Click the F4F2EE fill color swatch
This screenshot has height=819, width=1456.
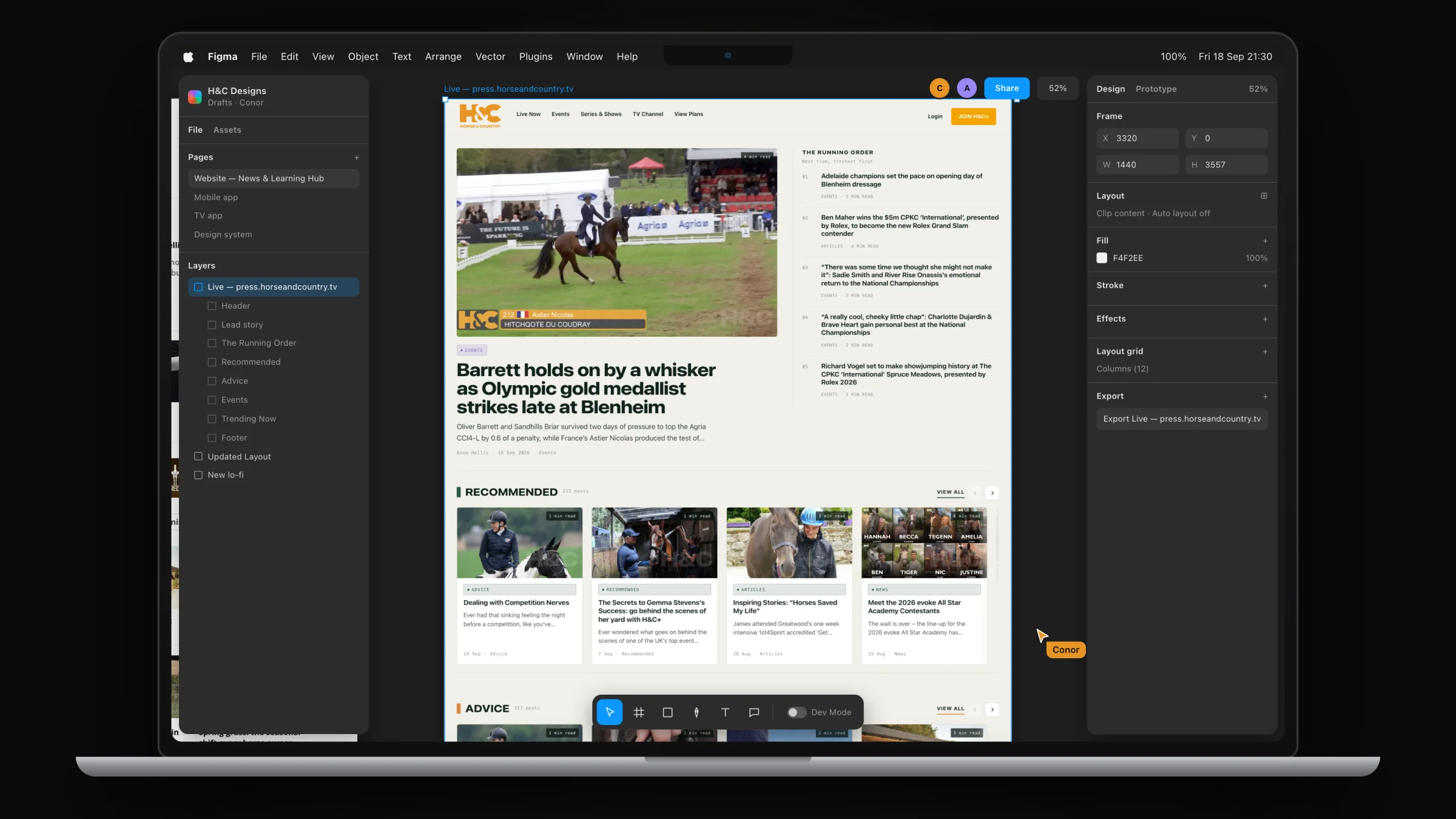click(x=1102, y=258)
